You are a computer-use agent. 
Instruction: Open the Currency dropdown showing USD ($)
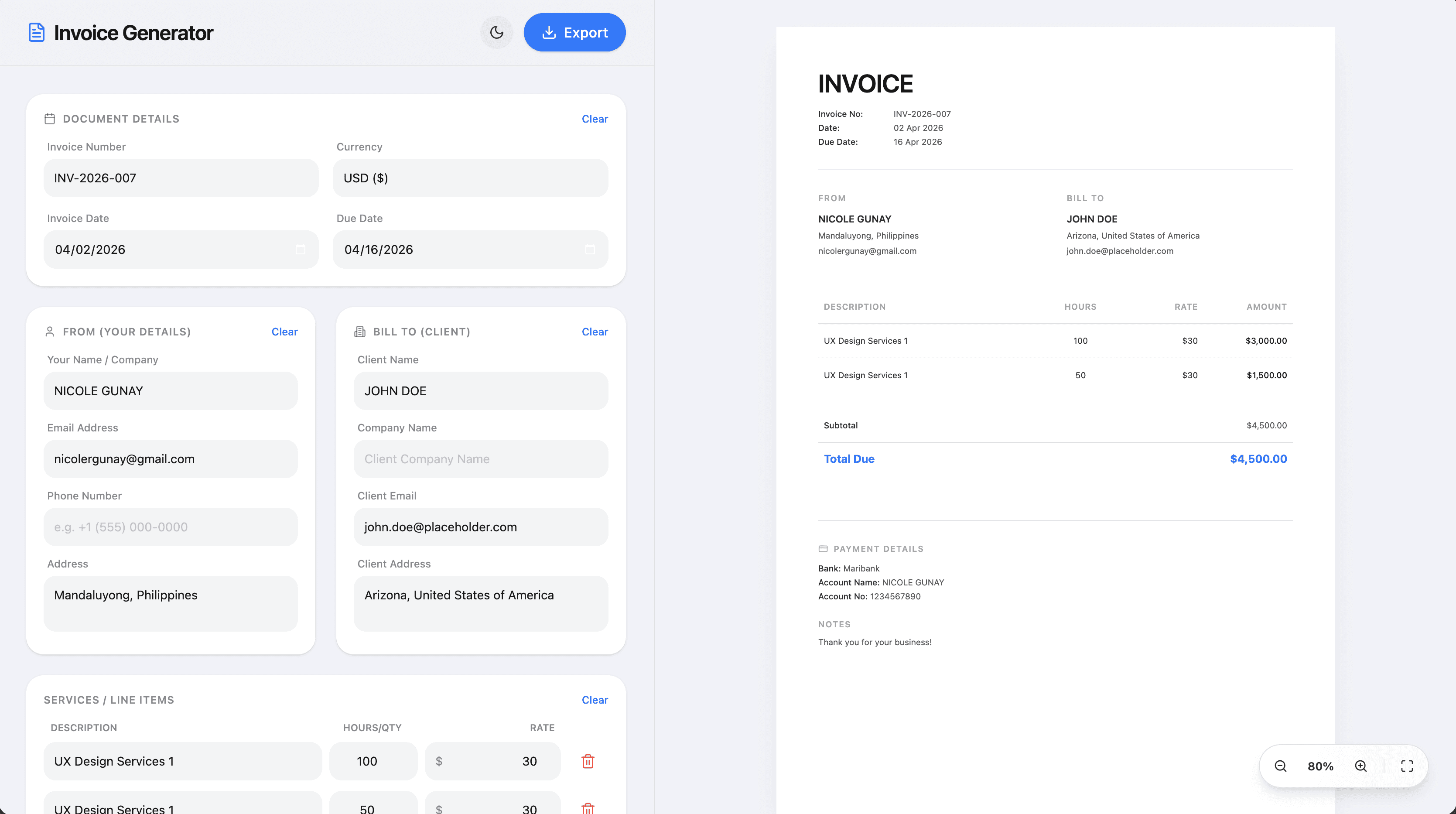click(x=470, y=178)
